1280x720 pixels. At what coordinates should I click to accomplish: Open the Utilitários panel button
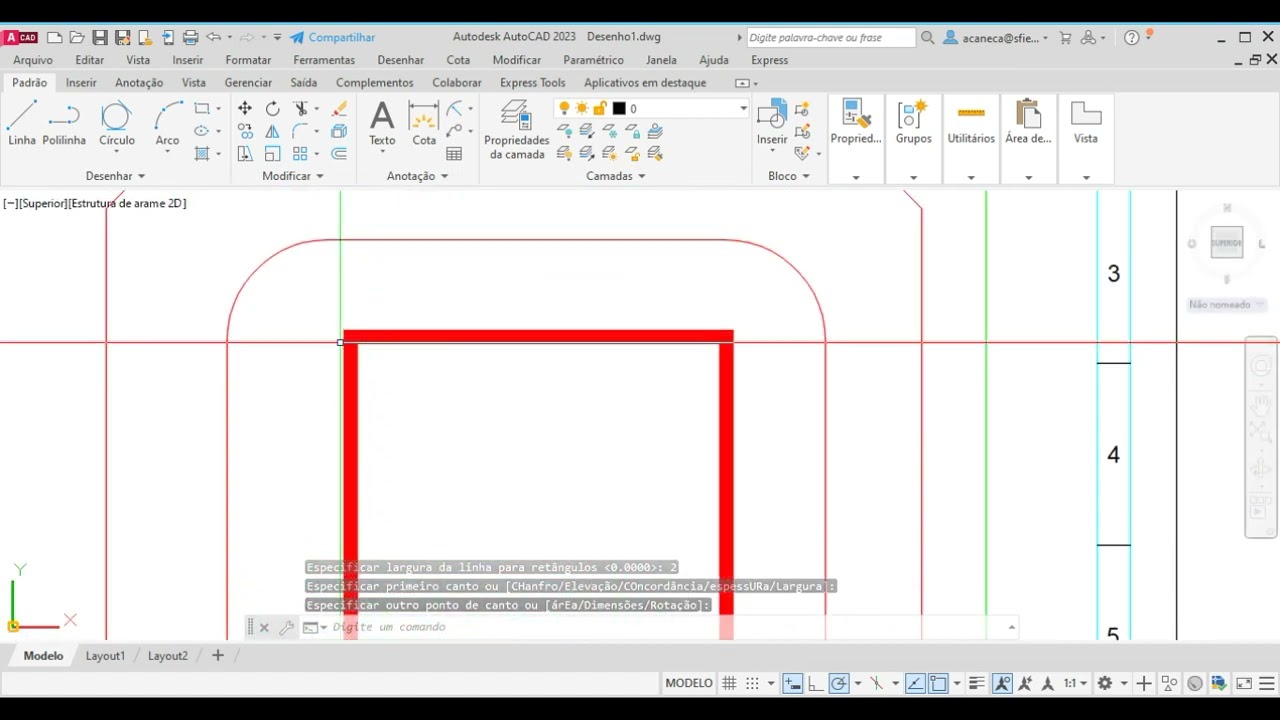point(971,139)
